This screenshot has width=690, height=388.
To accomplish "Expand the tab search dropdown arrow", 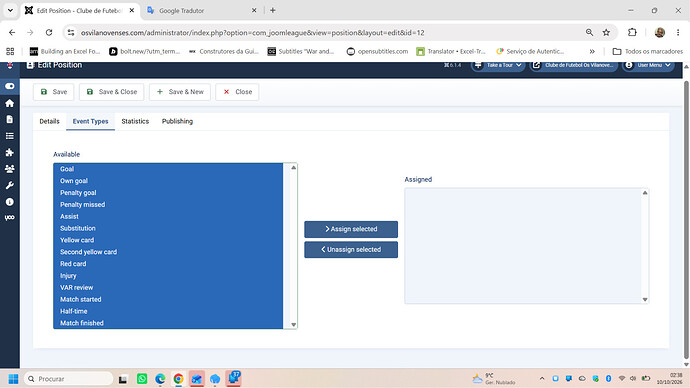I will (x=10, y=11).
